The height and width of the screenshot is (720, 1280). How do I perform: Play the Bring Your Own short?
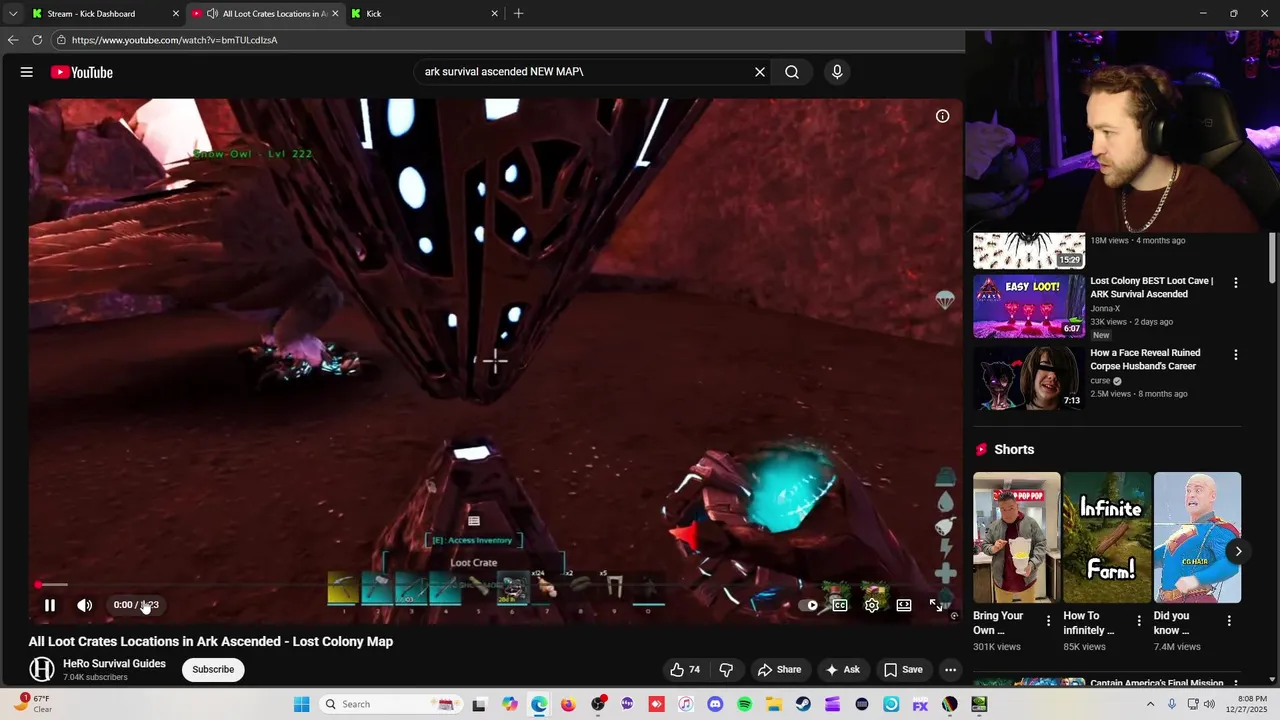point(1017,538)
